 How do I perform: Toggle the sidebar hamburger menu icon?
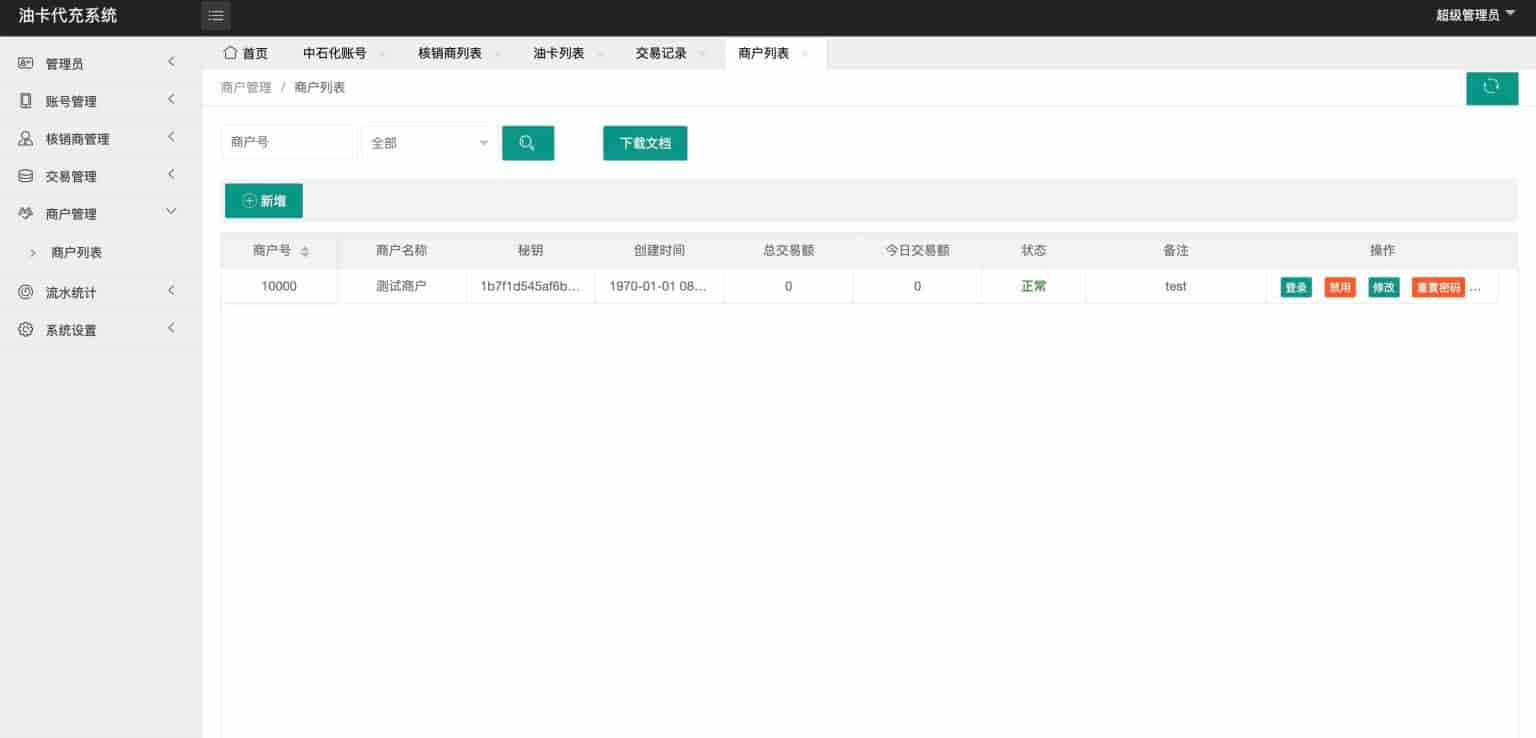[x=215, y=15]
